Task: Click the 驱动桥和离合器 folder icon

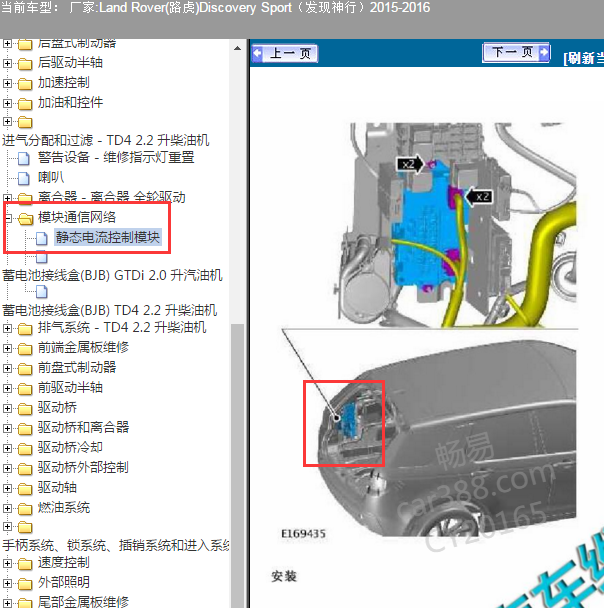Action: click(x=25, y=428)
